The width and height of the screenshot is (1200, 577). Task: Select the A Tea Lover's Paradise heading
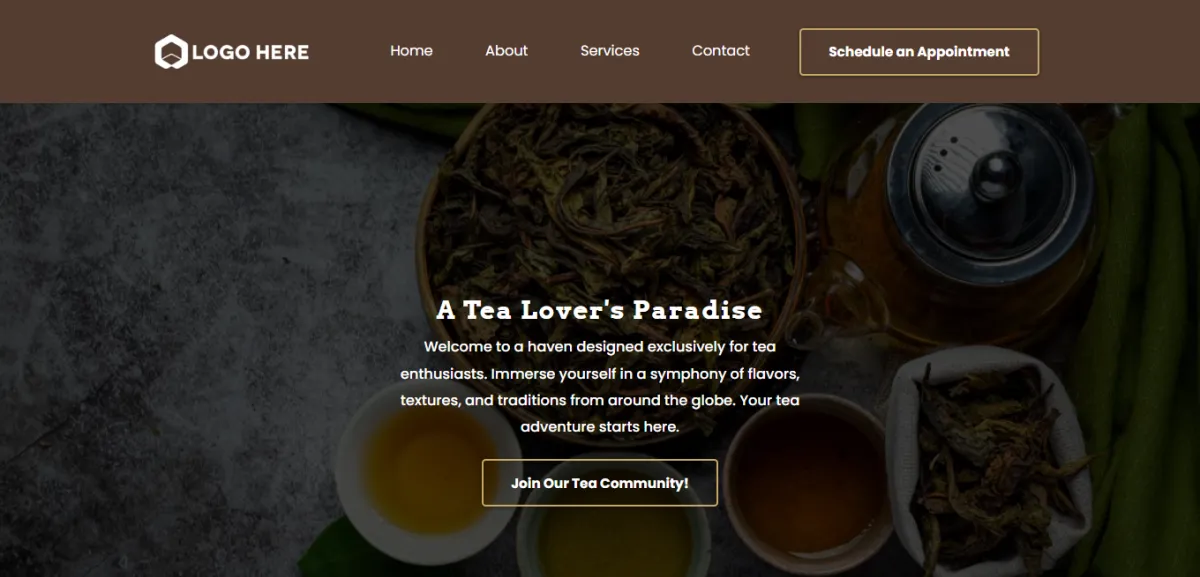tap(599, 310)
